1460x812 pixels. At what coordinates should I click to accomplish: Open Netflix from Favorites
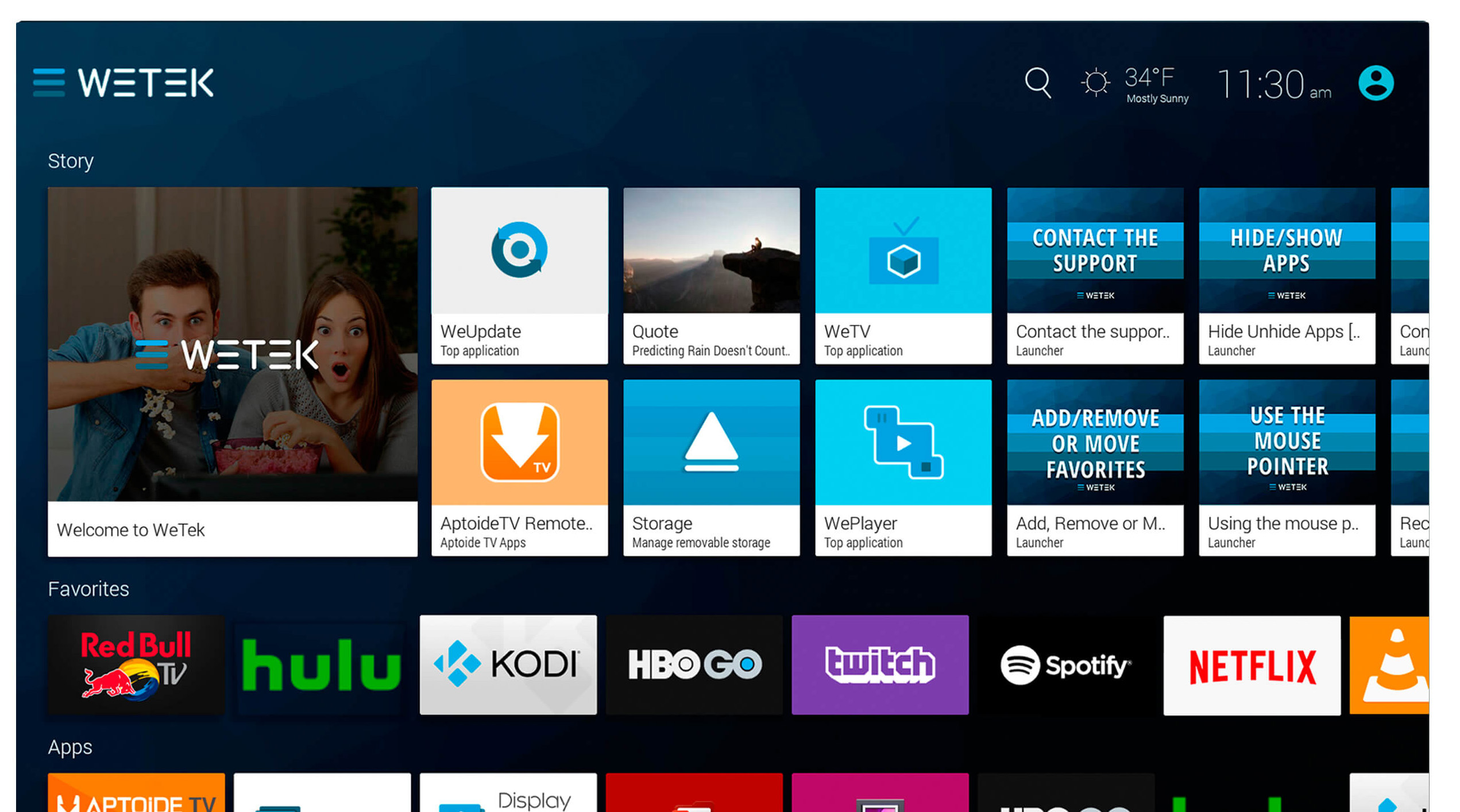click(x=1252, y=665)
